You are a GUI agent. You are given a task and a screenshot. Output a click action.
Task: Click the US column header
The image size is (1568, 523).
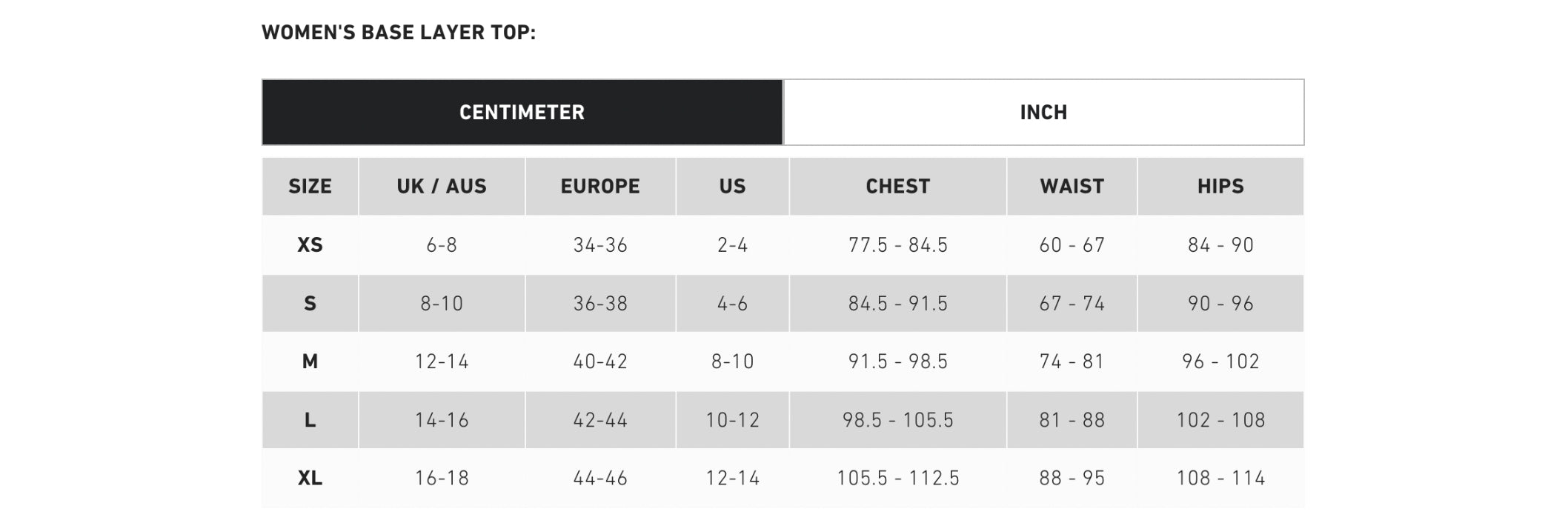(732, 186)
